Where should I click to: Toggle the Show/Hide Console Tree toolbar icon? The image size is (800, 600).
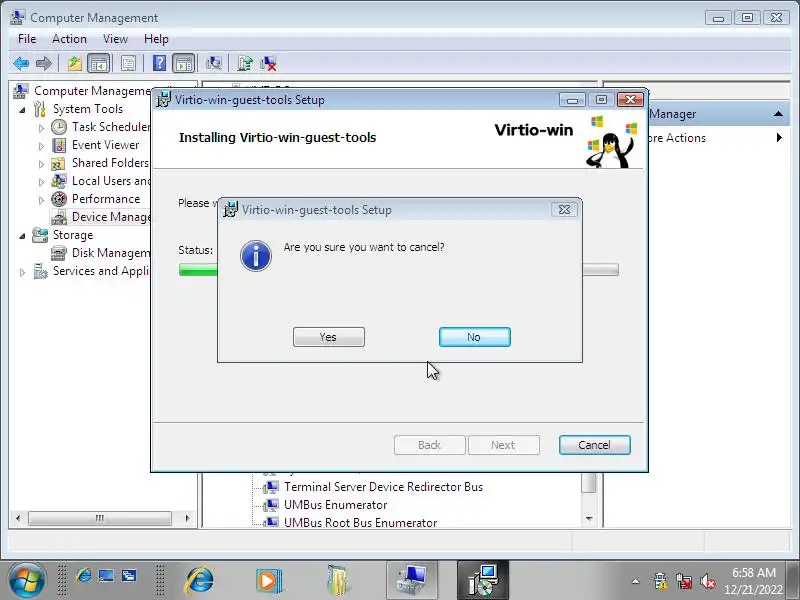(x=98, y=64)
